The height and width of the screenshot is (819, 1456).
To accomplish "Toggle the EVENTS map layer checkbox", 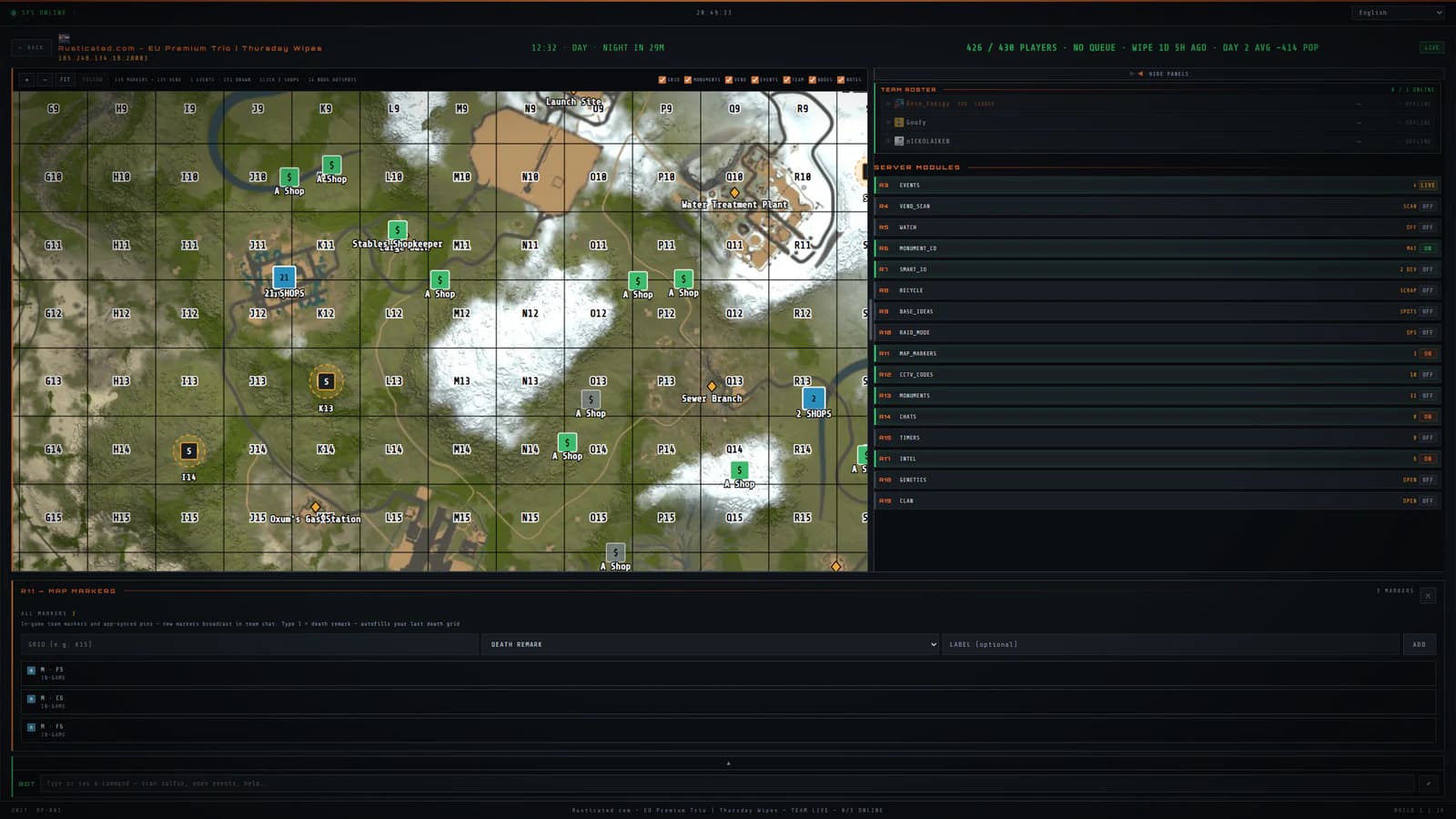I will pyautogui.click(x=754, y=79).
